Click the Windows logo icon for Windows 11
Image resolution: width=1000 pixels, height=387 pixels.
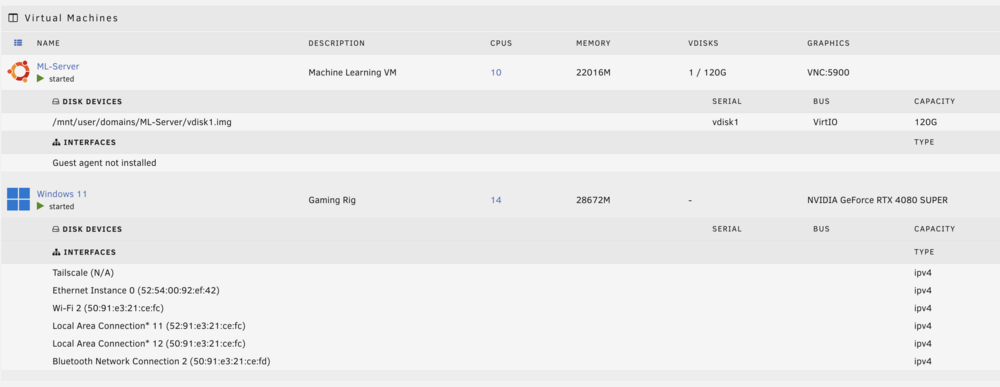[18, 199]
